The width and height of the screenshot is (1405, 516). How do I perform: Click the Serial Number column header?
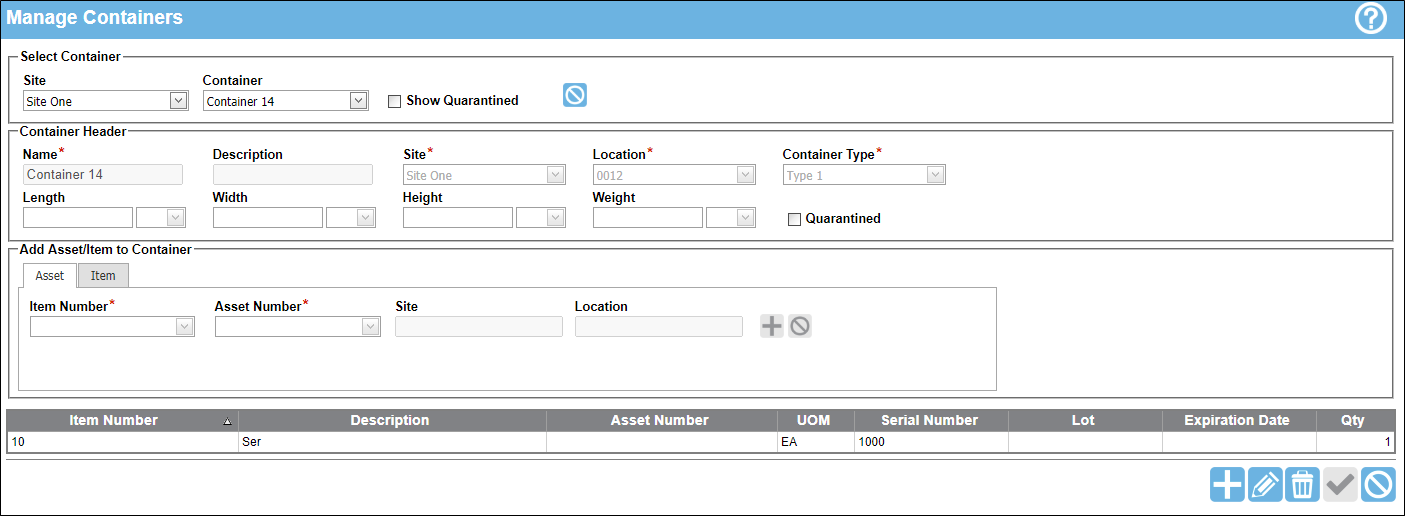tap(930, 420)
